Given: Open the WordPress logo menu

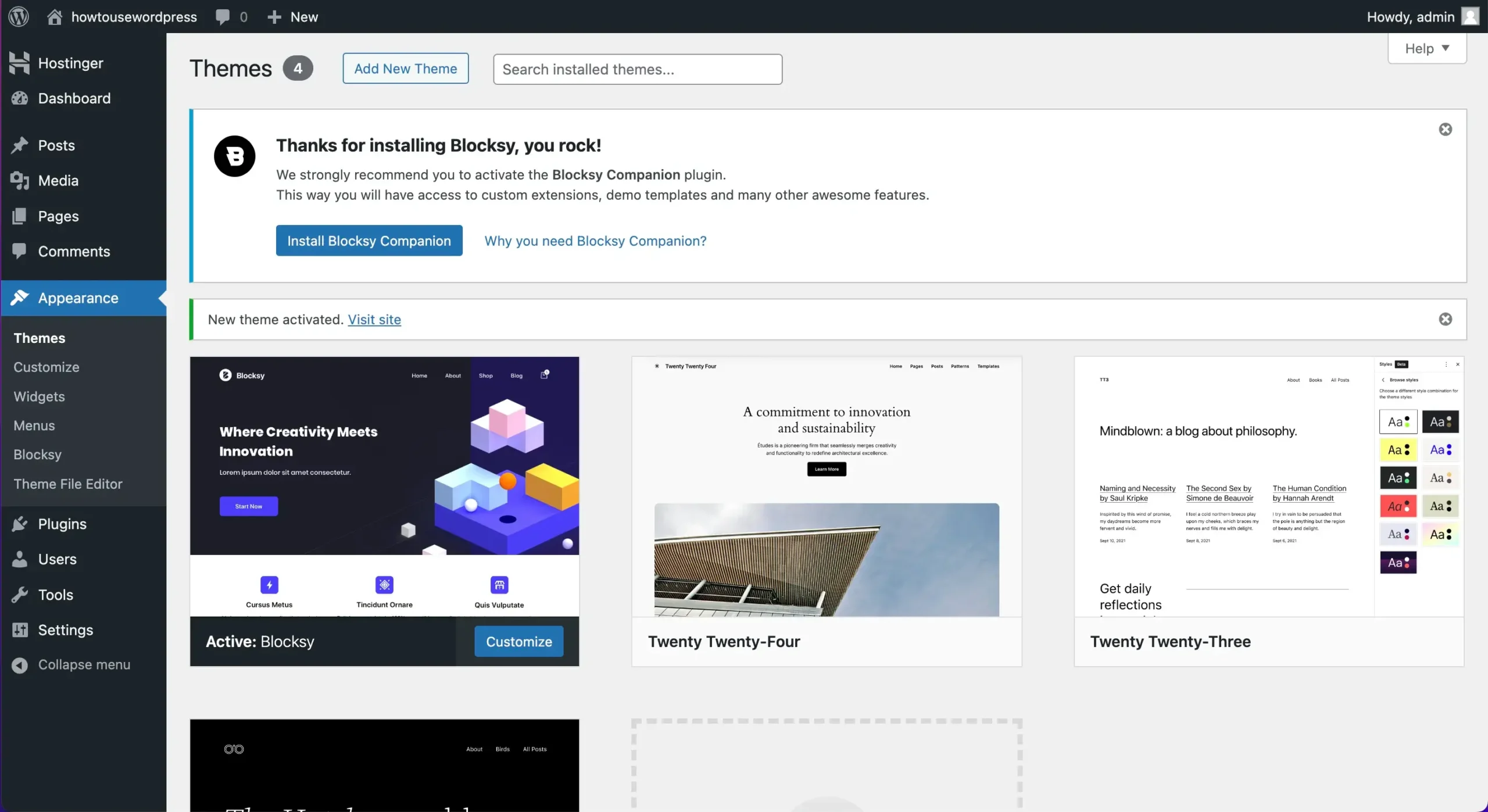Looking at the screenshot, I should coord(19,16).
